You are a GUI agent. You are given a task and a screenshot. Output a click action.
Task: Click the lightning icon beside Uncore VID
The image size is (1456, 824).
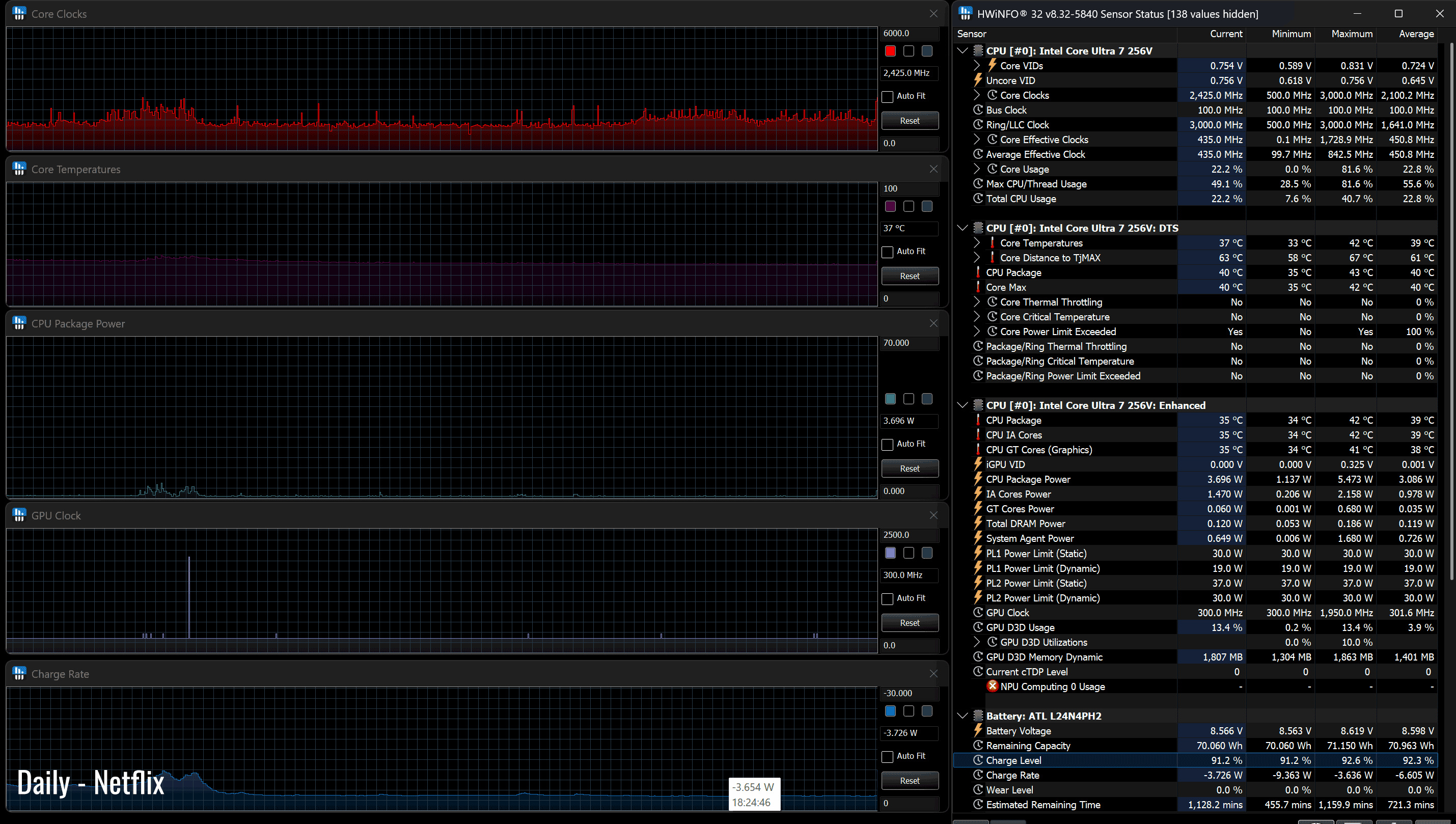point(978,80)
